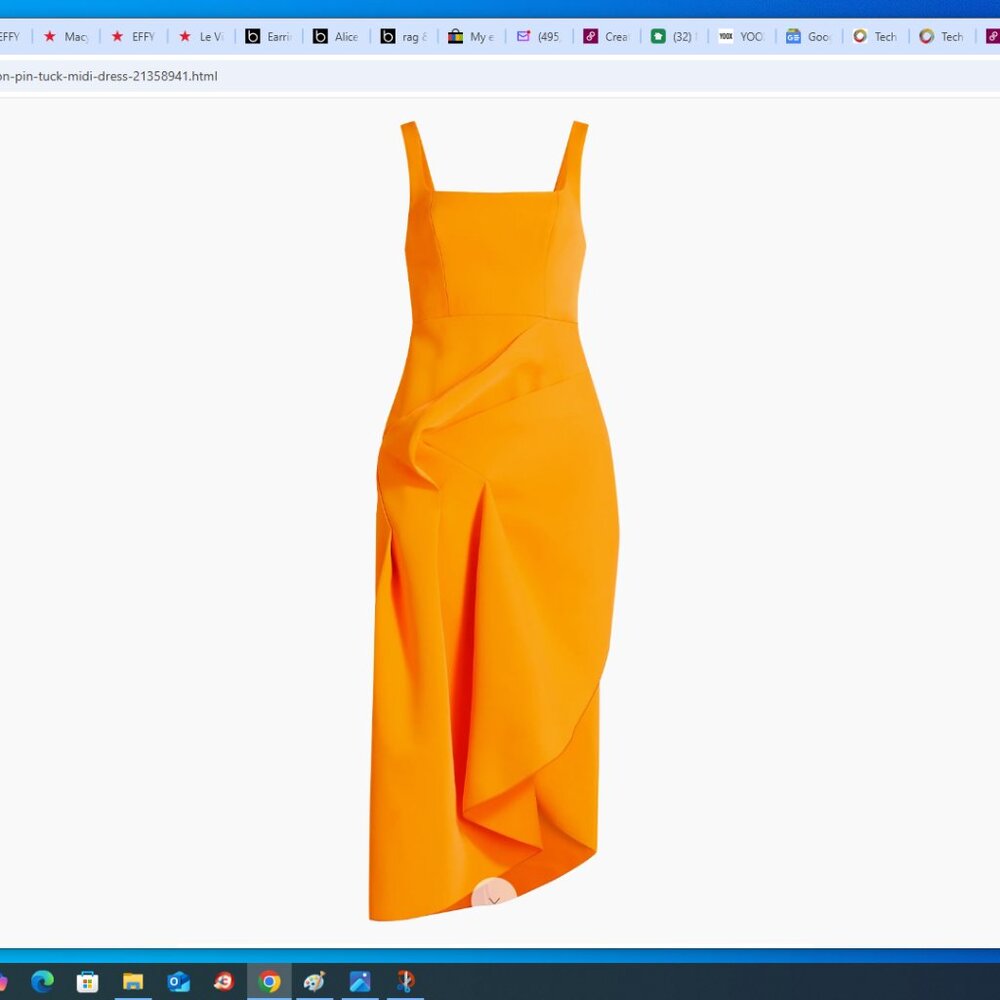The width and height of the screenshot is (1000, 1000).
Task: Open the email bookmark showing (495)
Action: coord(540,36)
